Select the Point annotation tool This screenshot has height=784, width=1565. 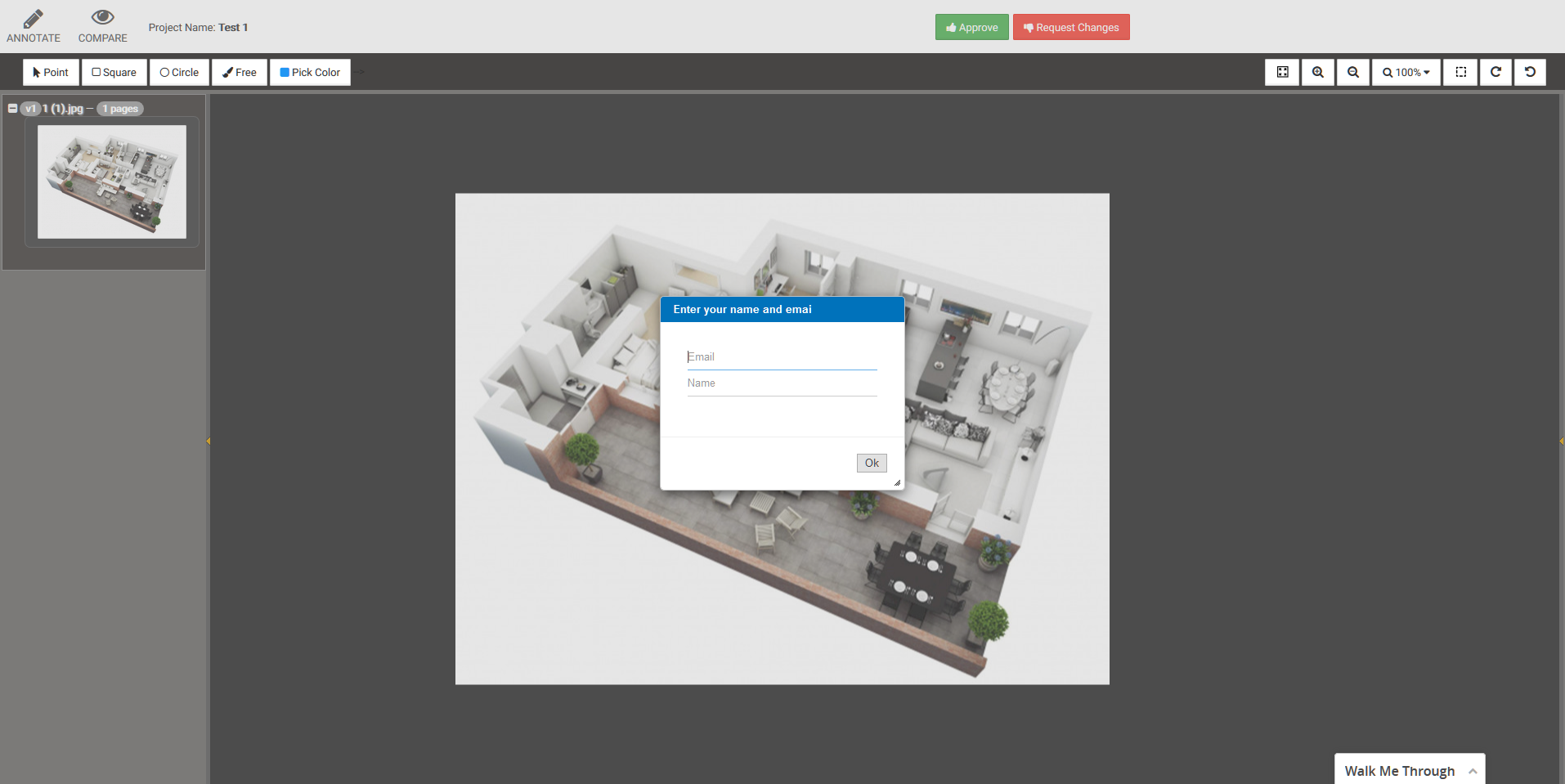pyautogui.click(x=51, y=72)
